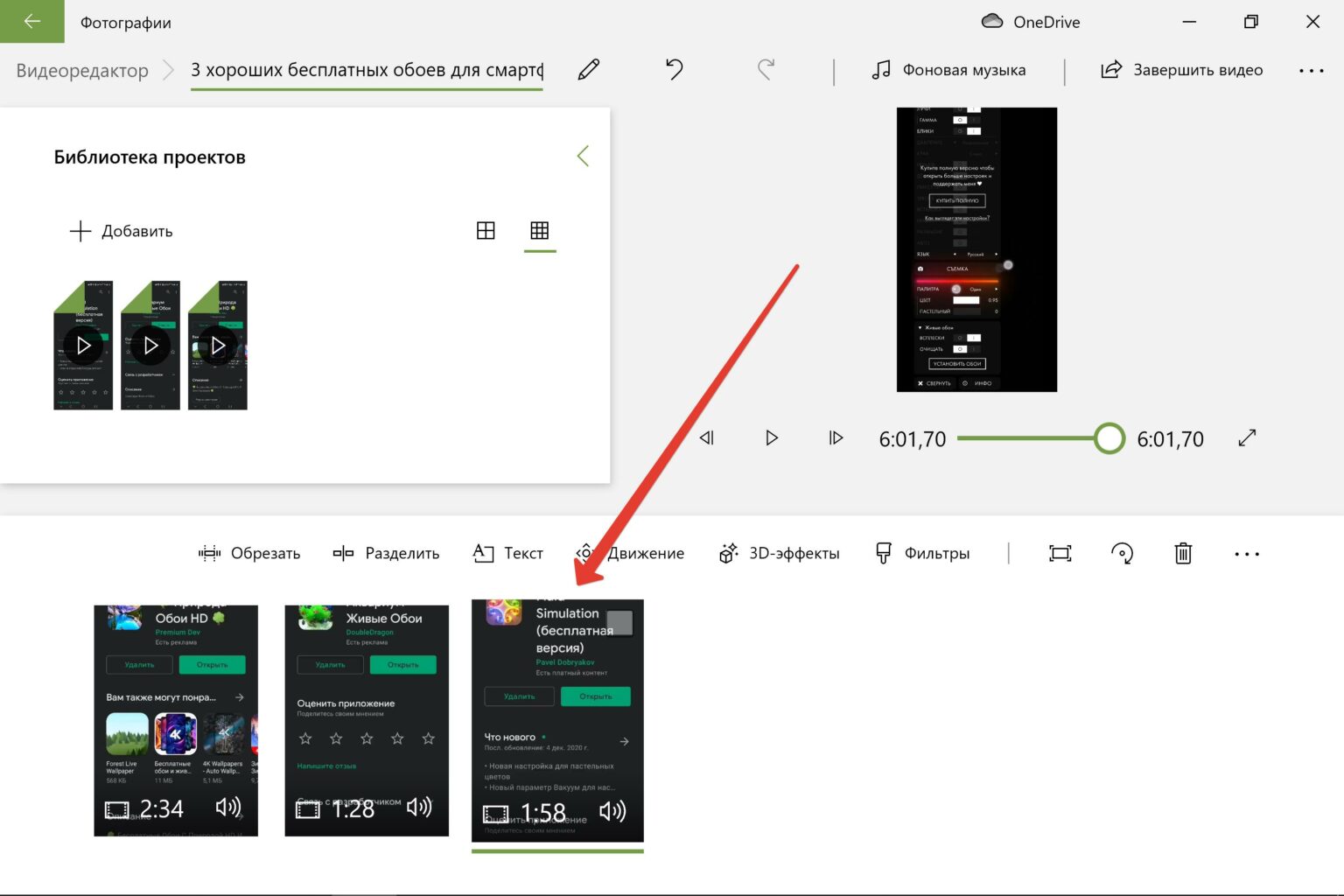Go back with the green arrow button

(x=32, y=21)
